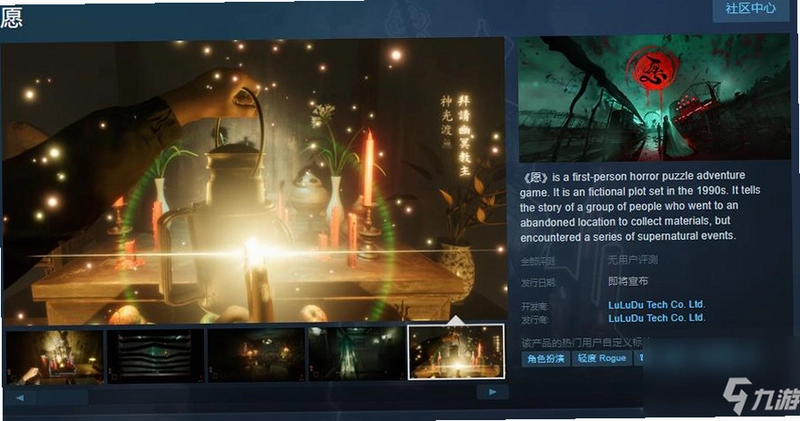The height and width of the screenshot is (421, 800).
Task: Select the highlighted fifth candle screenshot thumbnail
Action: [x=456, y=352]
